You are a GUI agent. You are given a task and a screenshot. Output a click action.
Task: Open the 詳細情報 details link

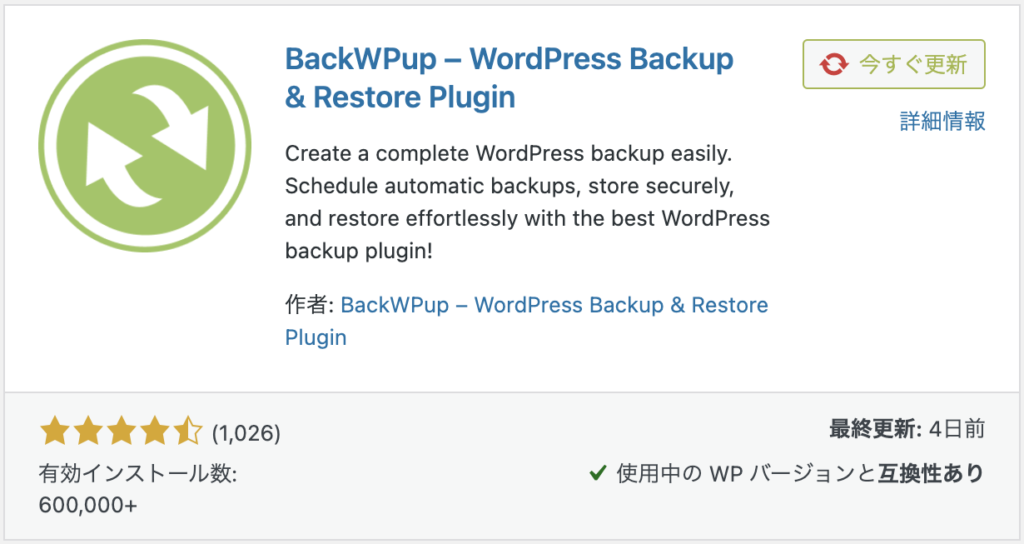pyautogui.click(x=943, y=122)
